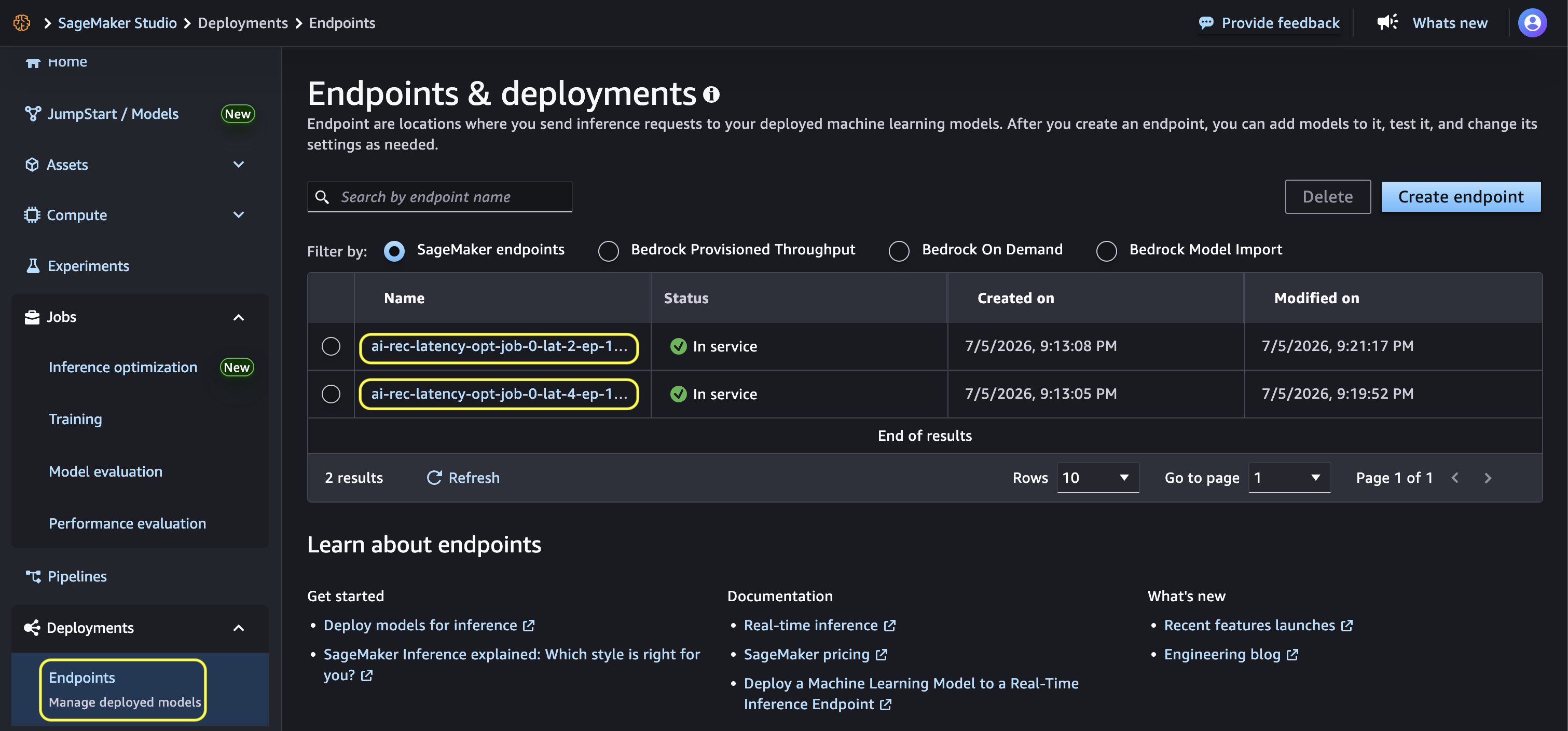Click the Whats new megaphone icon
Image resolution: width=1568 pixels, height=731 pixels.
click(x=1387, y=22)
